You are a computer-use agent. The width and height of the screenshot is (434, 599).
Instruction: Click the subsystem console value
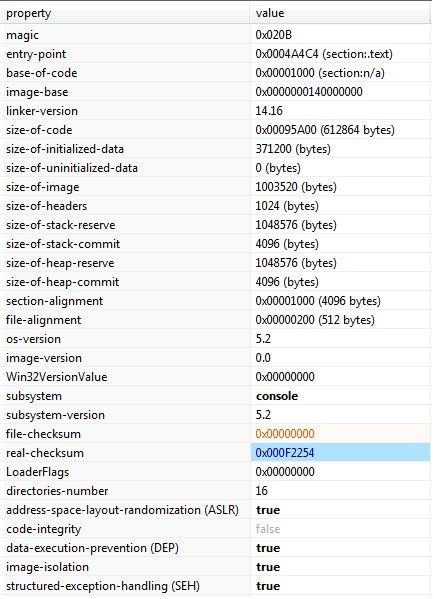click(x=277, y=396)
